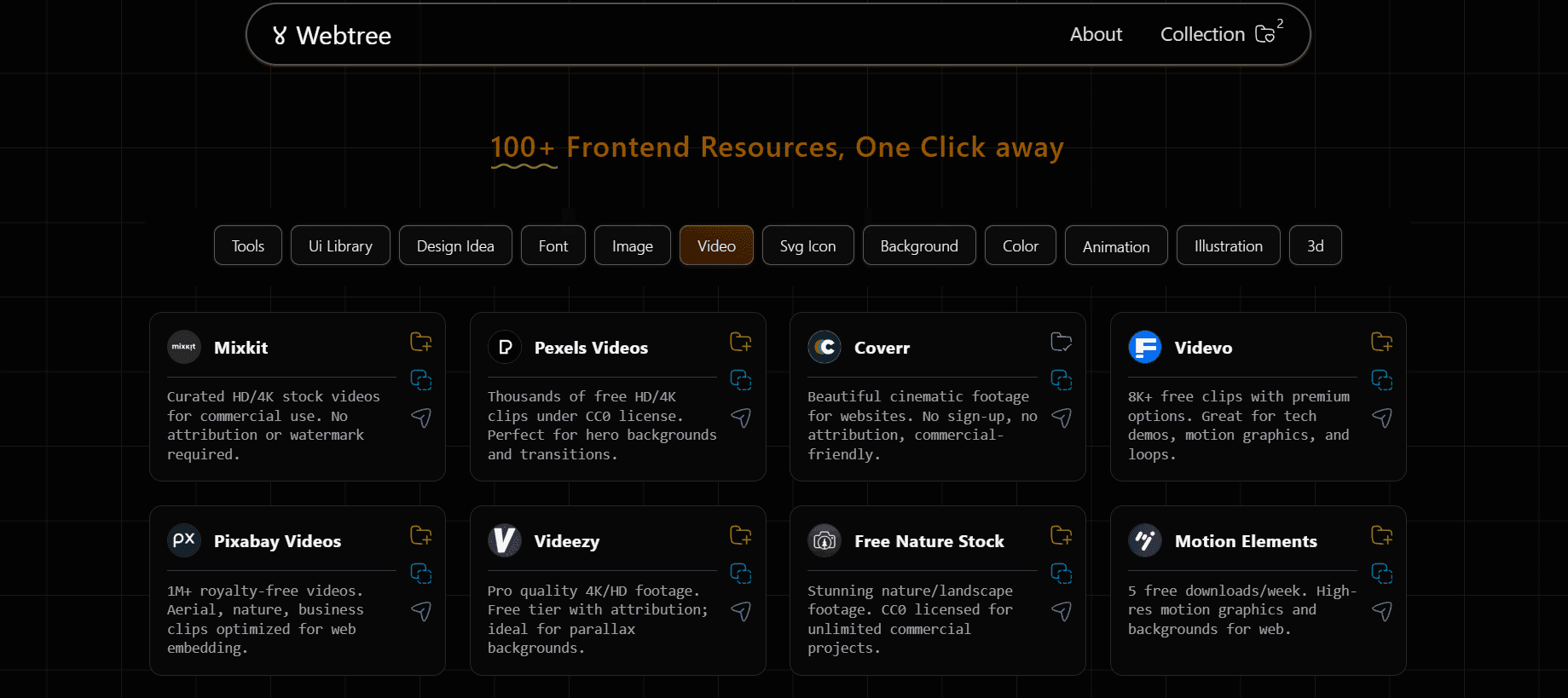Select the Tools category tab
Image resolution: width=1568 pixels, height=698 pixels.
pos(248,245)
